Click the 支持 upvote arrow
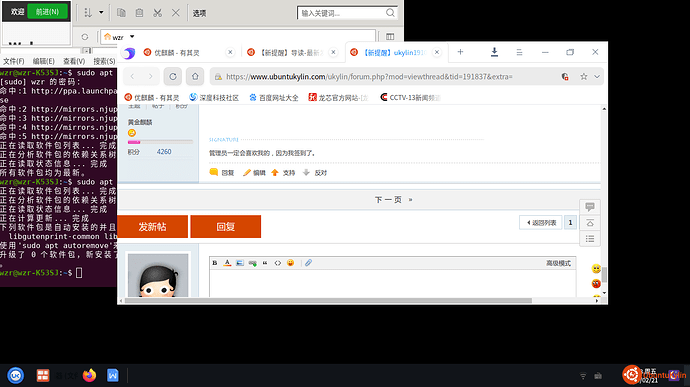This screenshot has height=387, width=690. point(283,173)
